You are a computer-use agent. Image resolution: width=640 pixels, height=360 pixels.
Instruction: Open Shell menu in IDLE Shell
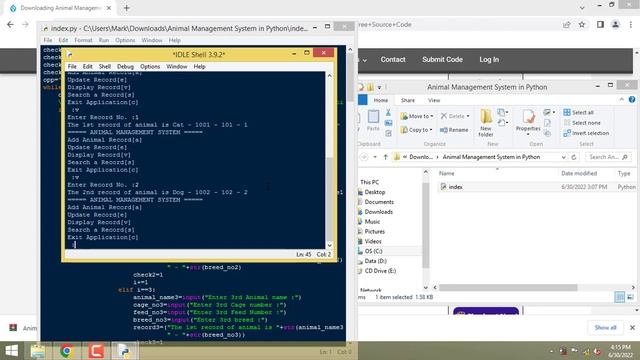click(x=104, y=67)
